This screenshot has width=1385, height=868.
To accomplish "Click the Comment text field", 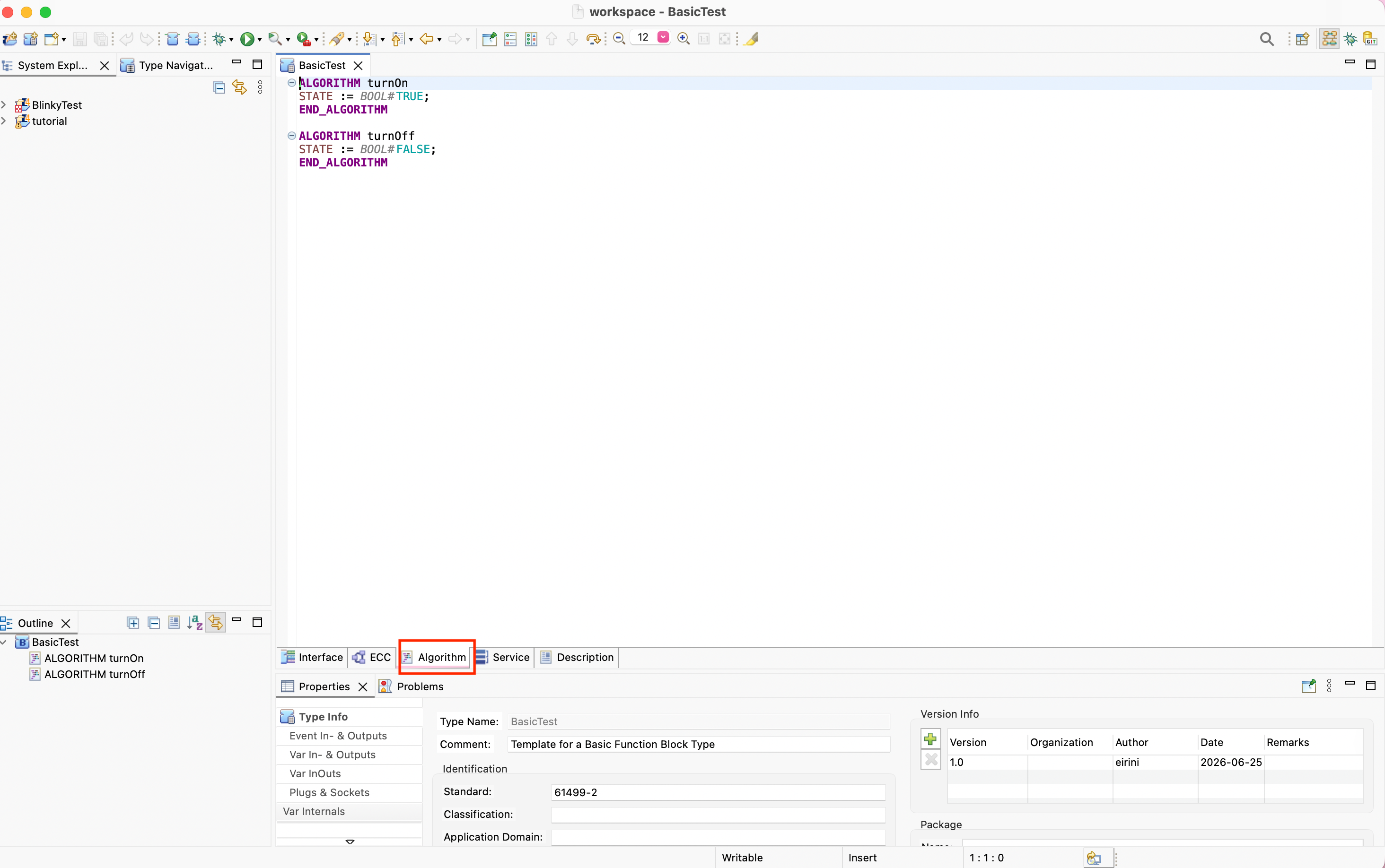I will click(x=699, y=745).
